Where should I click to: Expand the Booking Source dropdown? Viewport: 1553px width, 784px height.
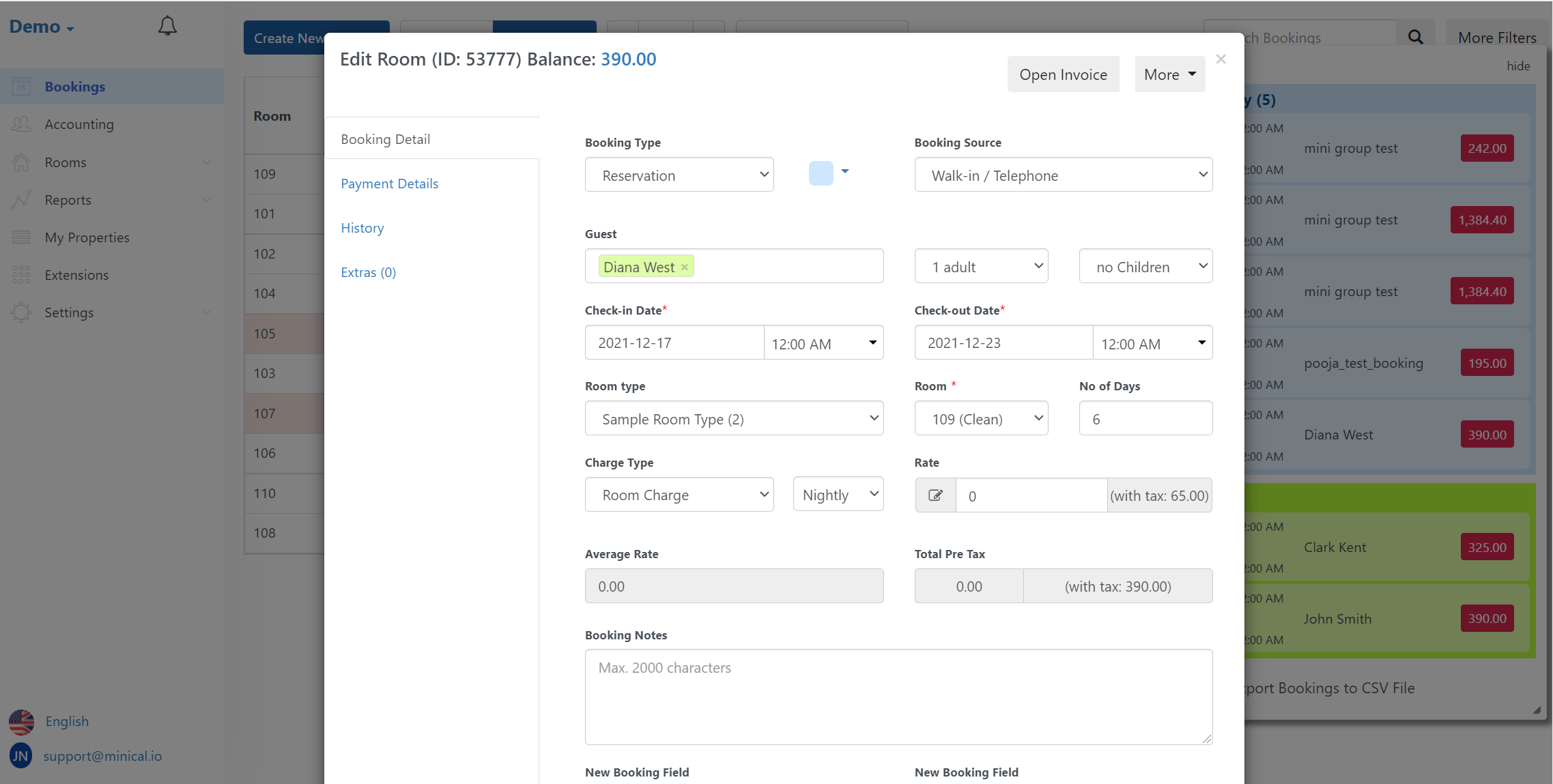click(1062, 175)
